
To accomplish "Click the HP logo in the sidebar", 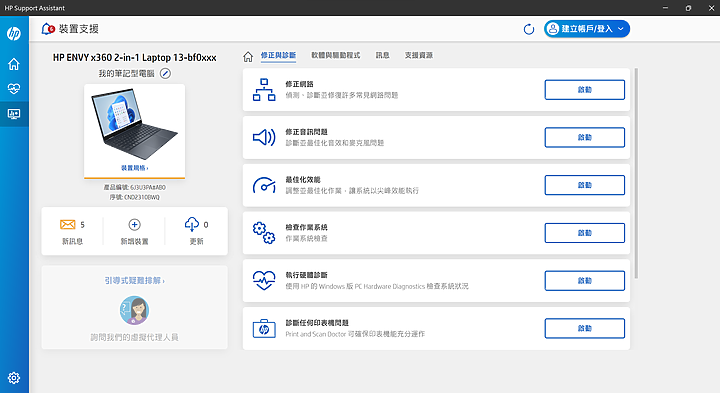I will pyautogui.click(x=14, y=34).
